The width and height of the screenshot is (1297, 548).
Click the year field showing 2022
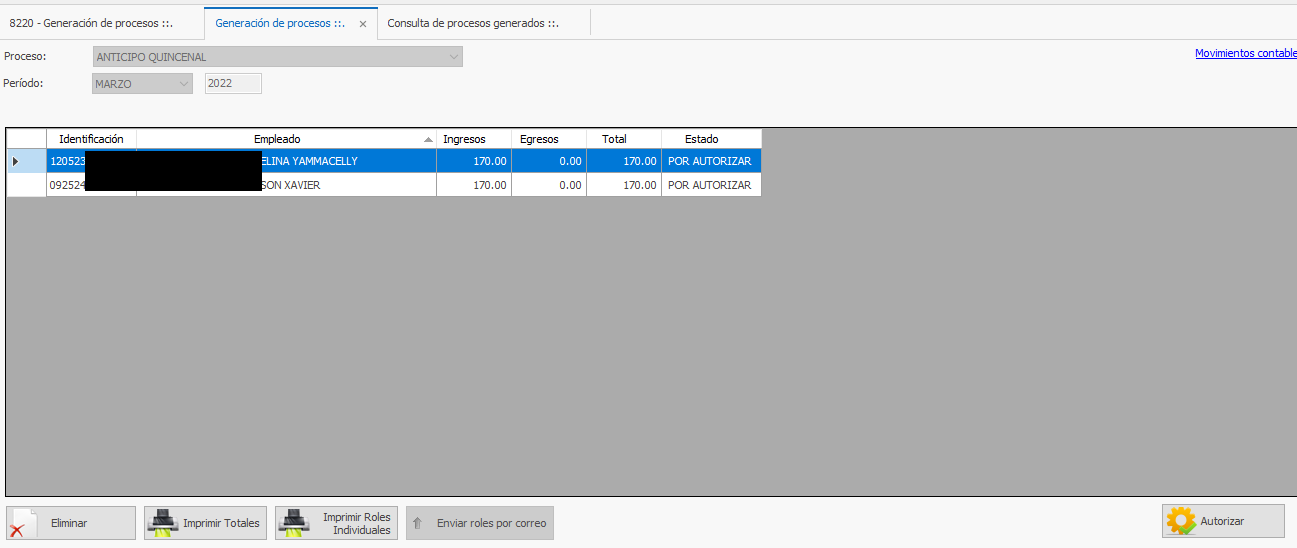tap(233, 84)
